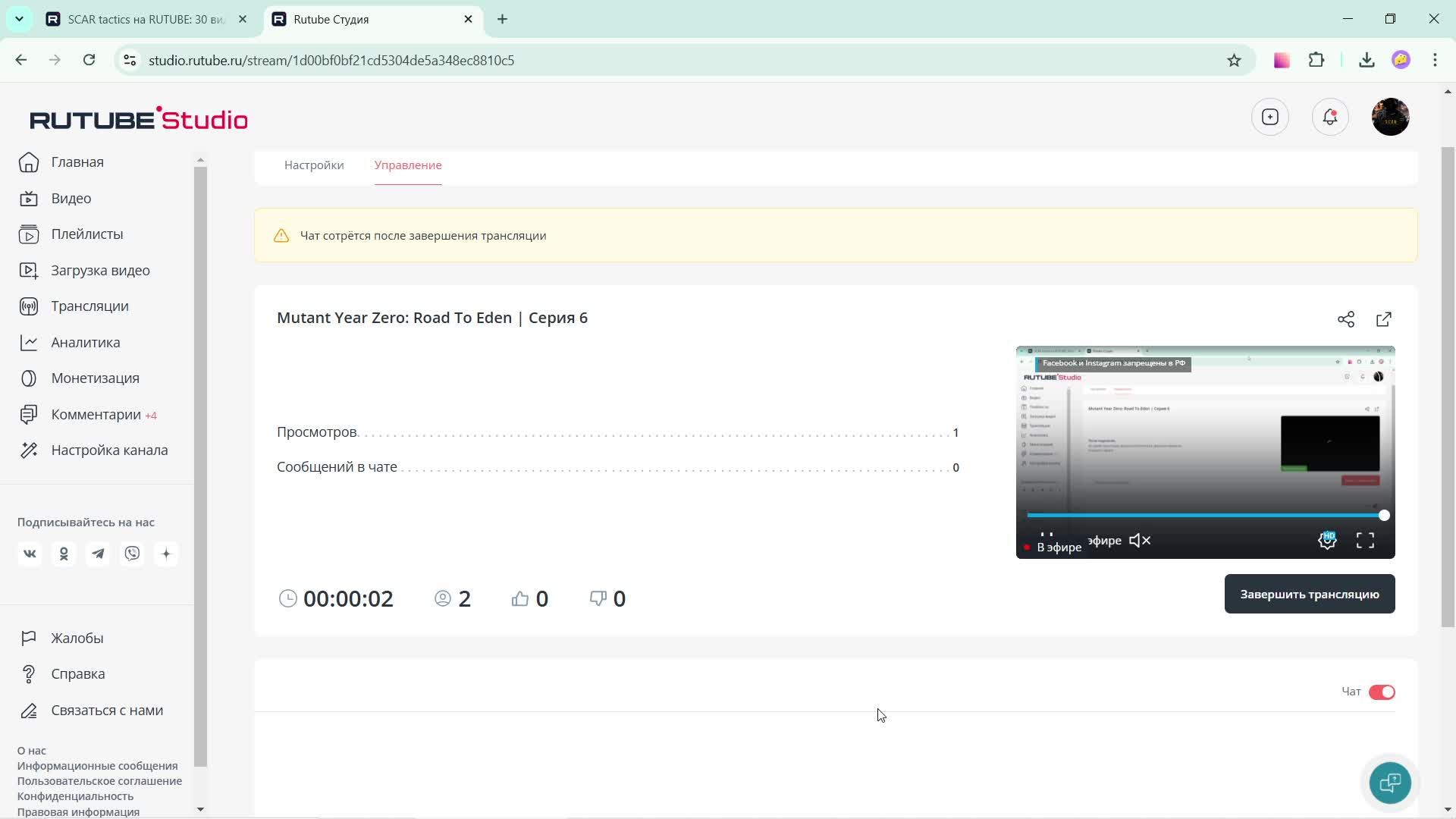The image size is (1456, 819).
Task: Reload the page
Action: pyautogui.click(x=89, y=60)
